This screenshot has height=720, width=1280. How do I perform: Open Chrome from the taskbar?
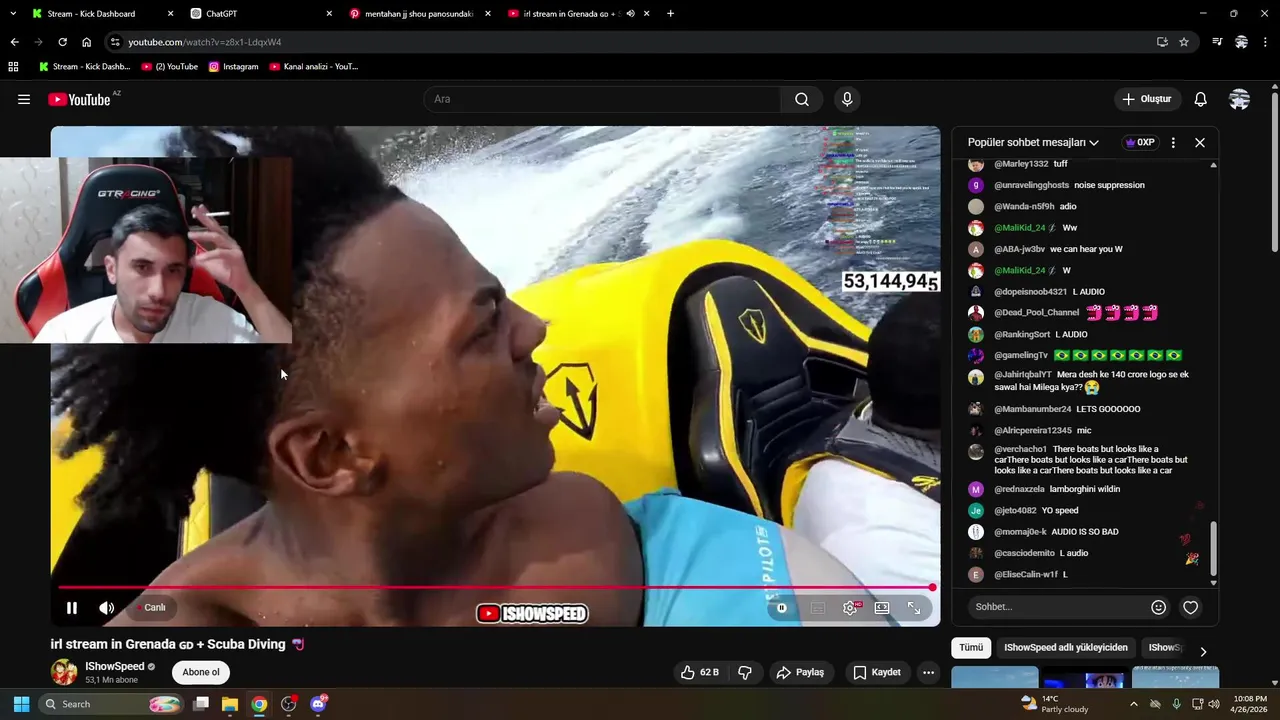click(259, 704)
